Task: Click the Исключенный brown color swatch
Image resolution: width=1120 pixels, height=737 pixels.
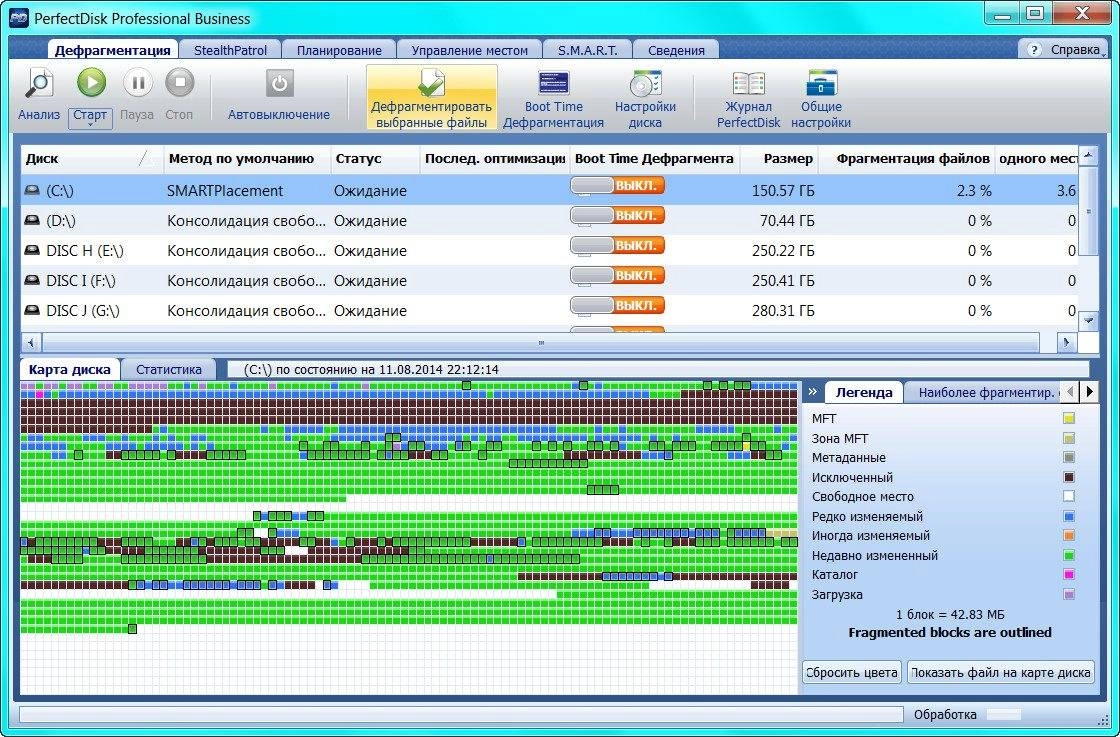Action: pos(1069,477)
